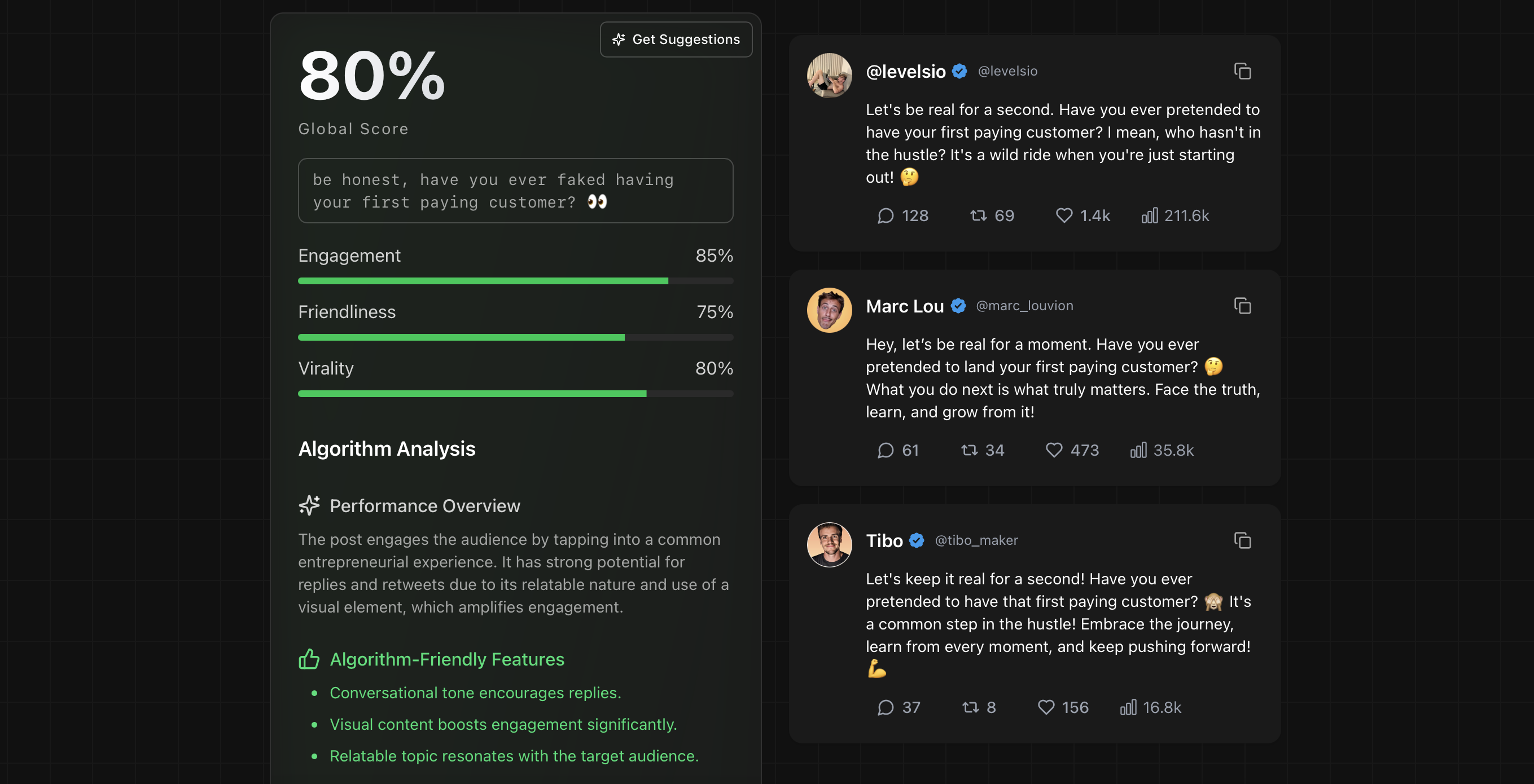Viewport: 1534px width, 784px height.
Task: Click retweet icon on Marc Lou tweet
Action: (x=970, y=450)
